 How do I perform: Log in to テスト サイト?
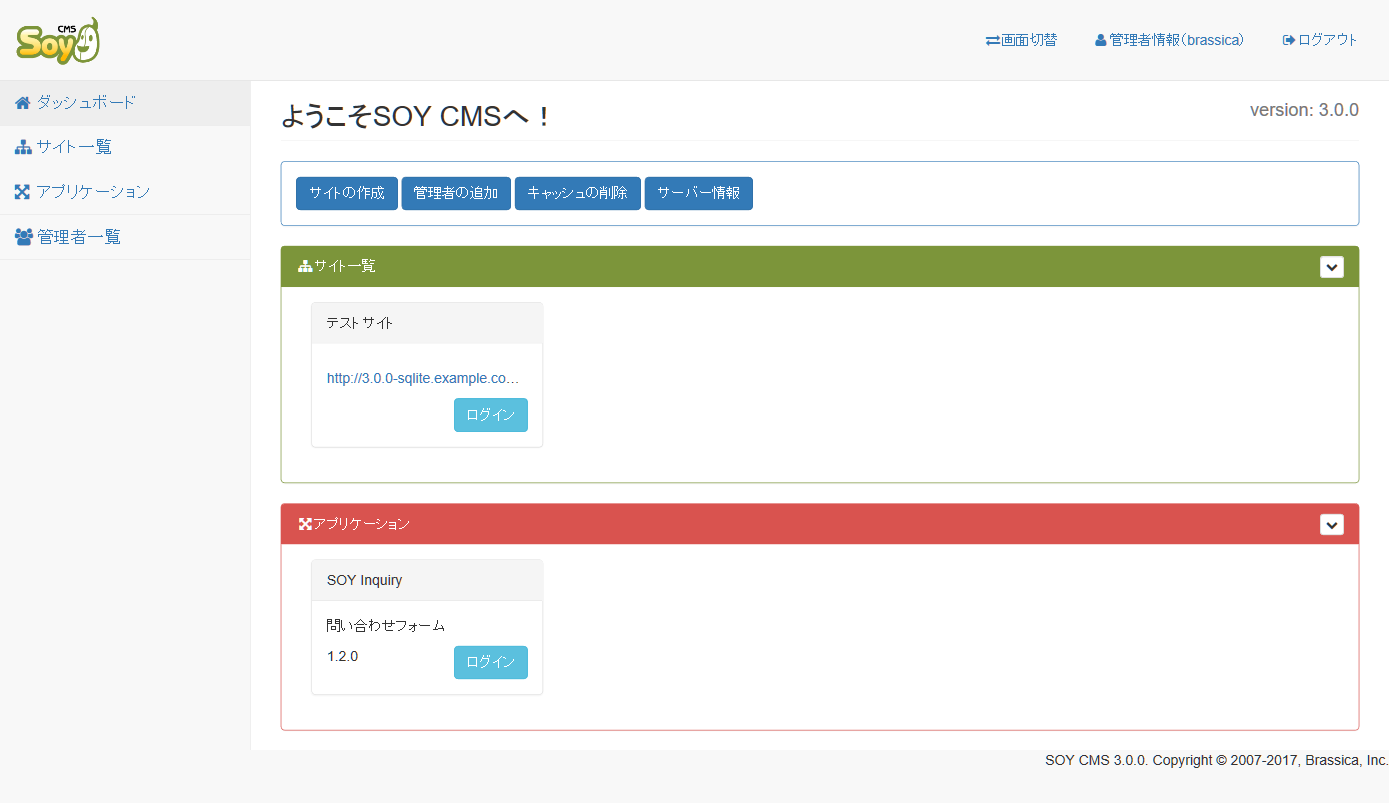(491, 415)
